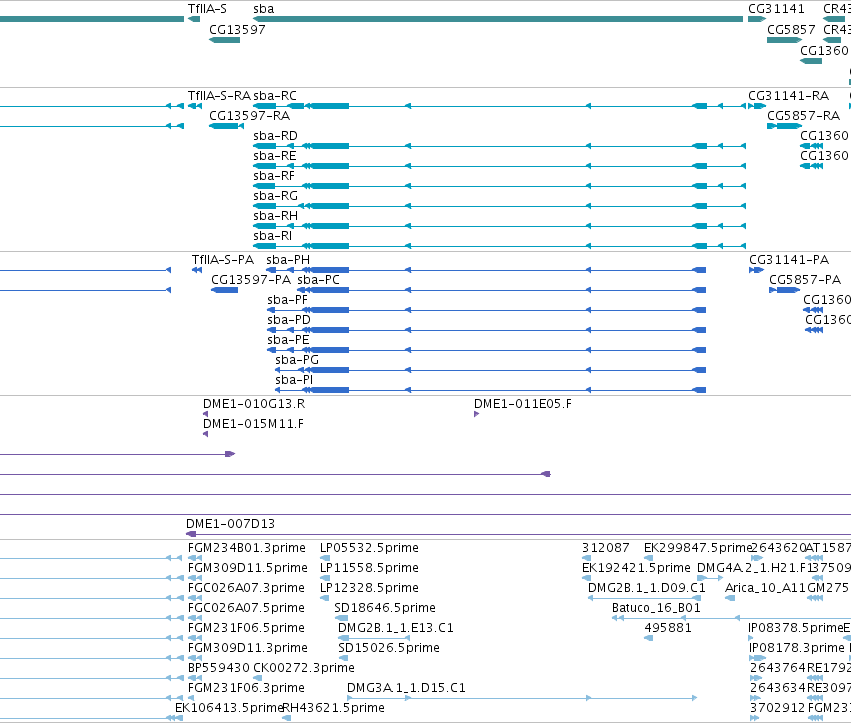This screenshot has height=723, width=851.
Task: Select the sba-PC protein feature
Action: [x=501, y=290]
